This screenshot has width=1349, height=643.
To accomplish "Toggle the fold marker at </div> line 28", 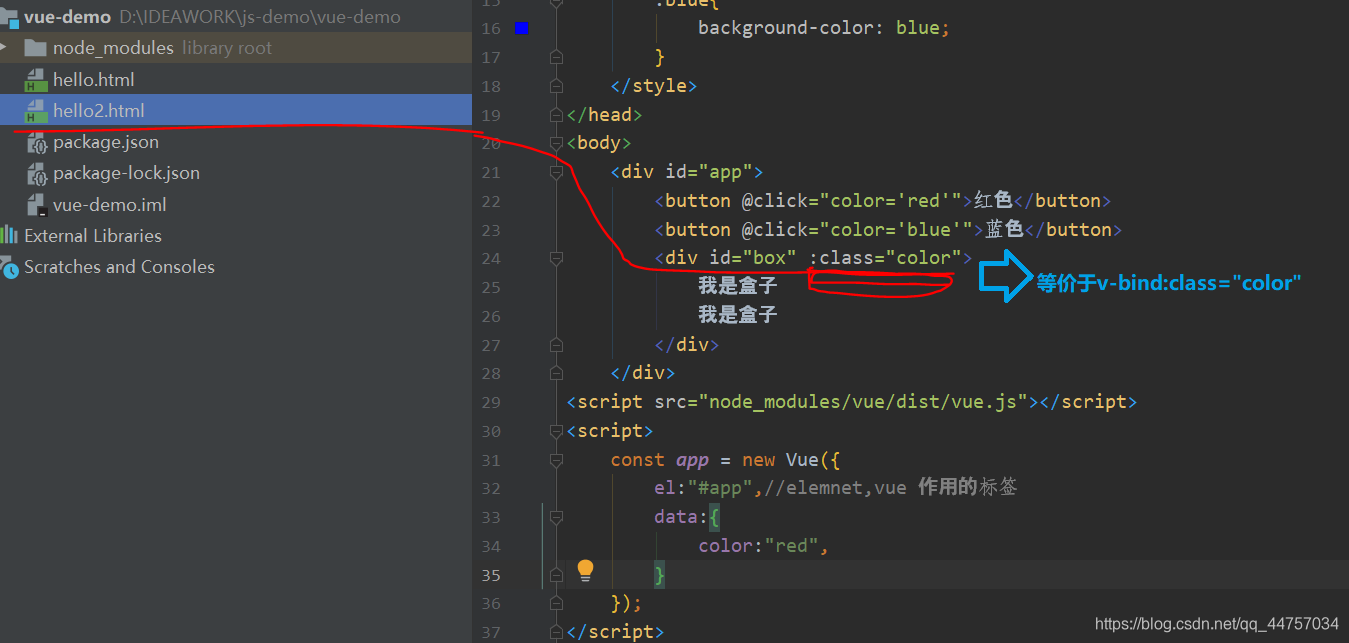I will click(x=556, y=373).
